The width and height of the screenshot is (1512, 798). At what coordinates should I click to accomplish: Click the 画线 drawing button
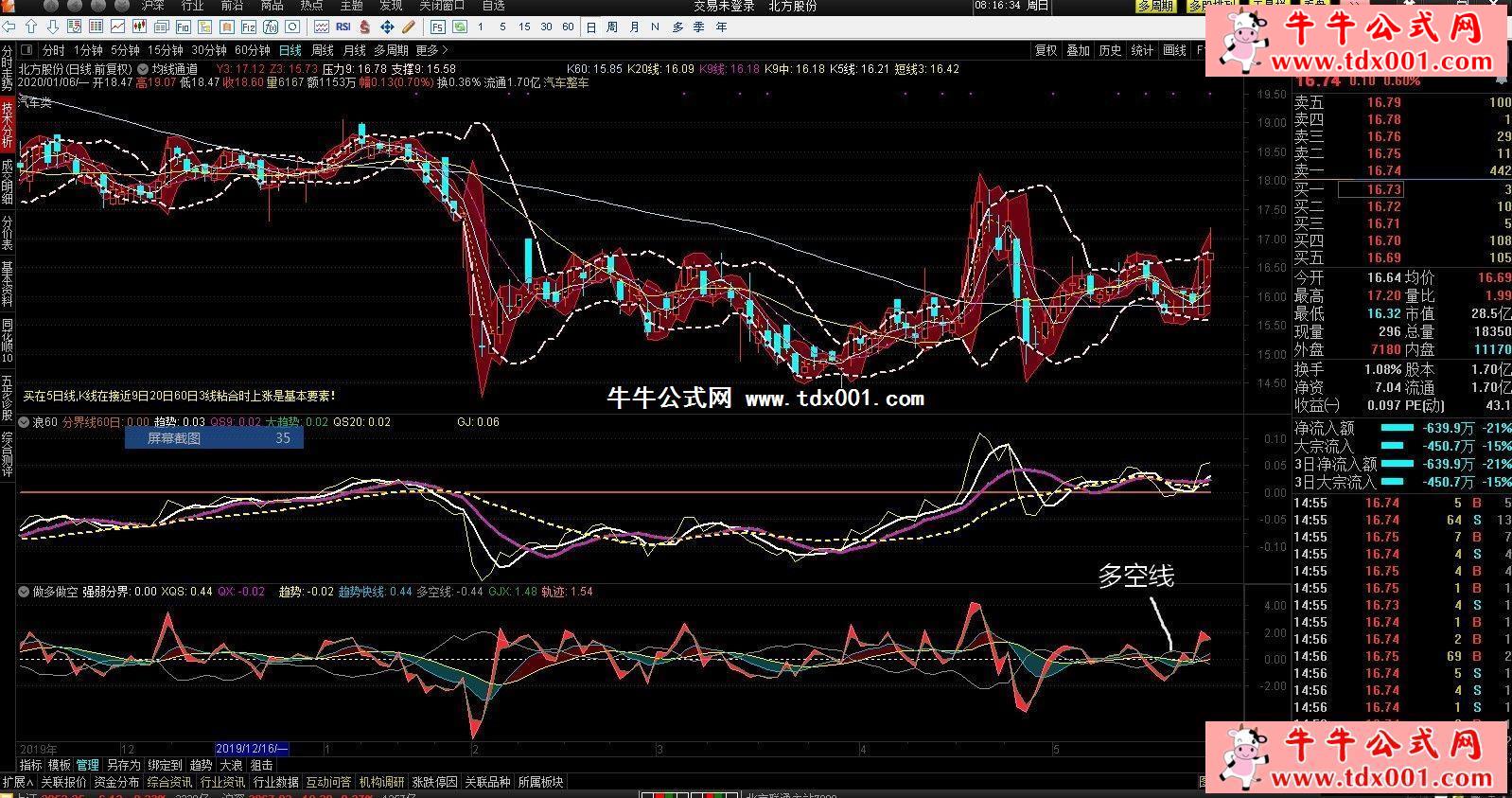tap(1174, 50)
